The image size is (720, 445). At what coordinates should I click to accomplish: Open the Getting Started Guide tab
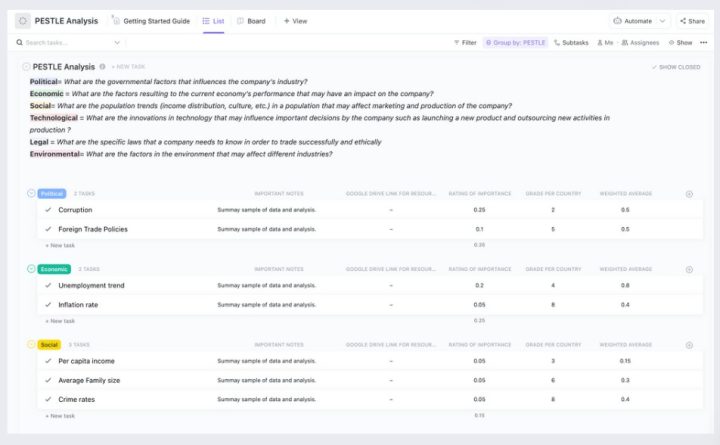coord(151,20)
